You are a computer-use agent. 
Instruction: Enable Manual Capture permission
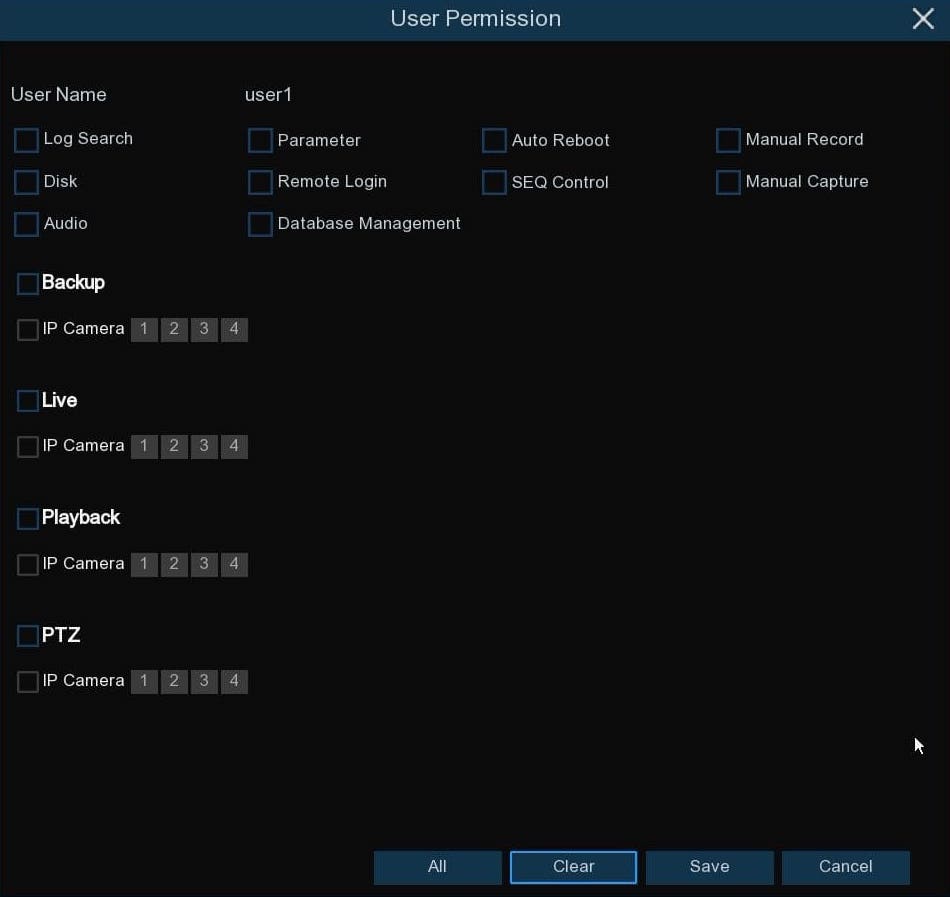click(x=728, y=183)
